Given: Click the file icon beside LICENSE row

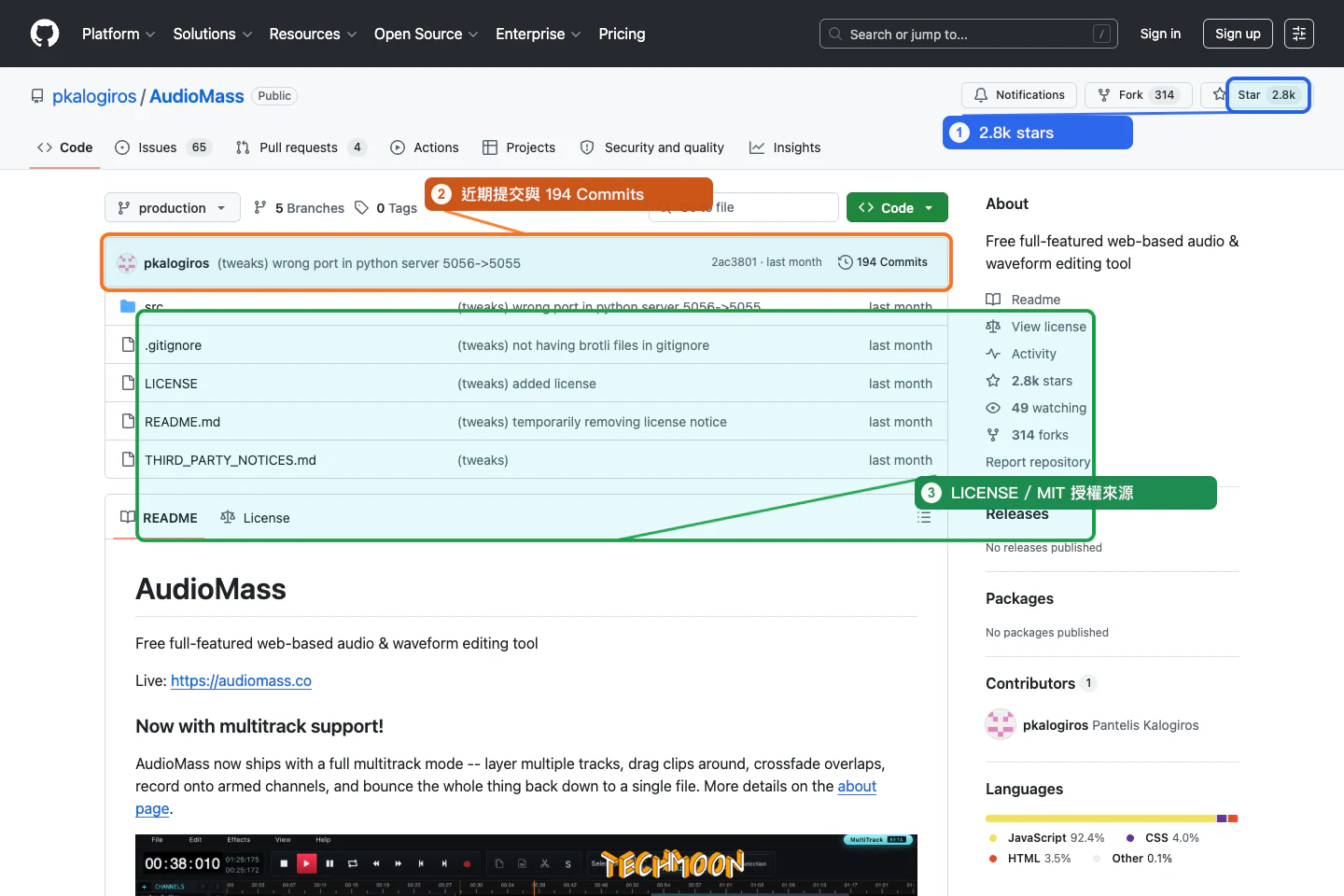Looking at the screenshot, I should pos(129,384).
